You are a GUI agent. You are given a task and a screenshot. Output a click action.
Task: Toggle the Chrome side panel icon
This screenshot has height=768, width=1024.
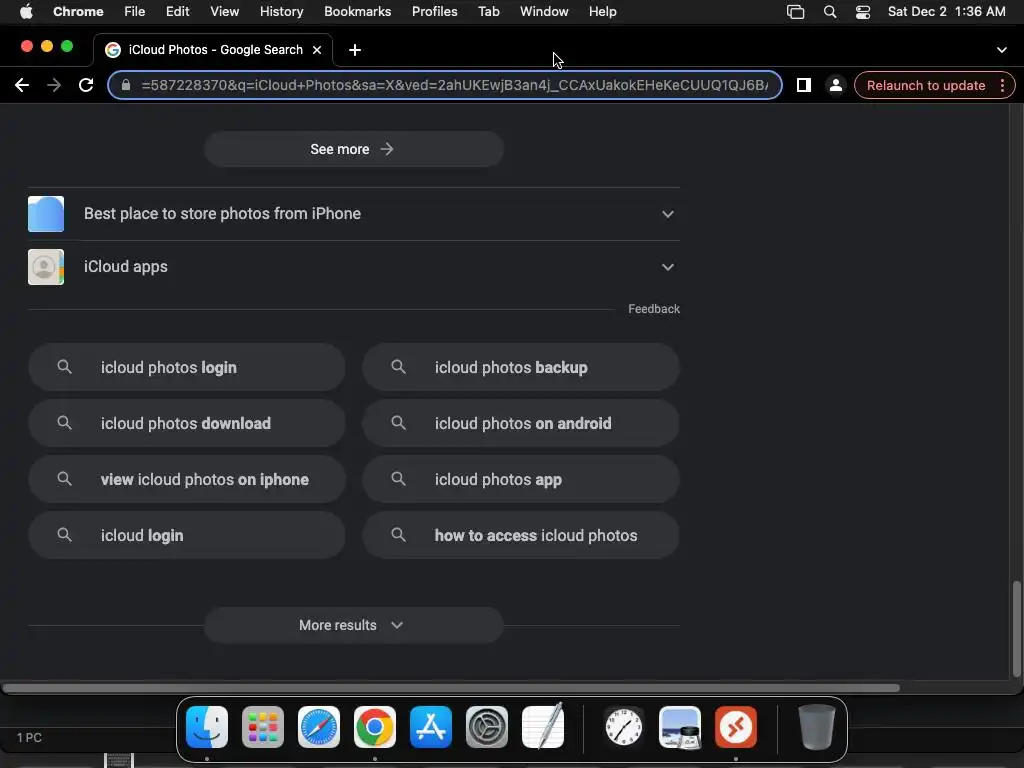pos(804,86)
